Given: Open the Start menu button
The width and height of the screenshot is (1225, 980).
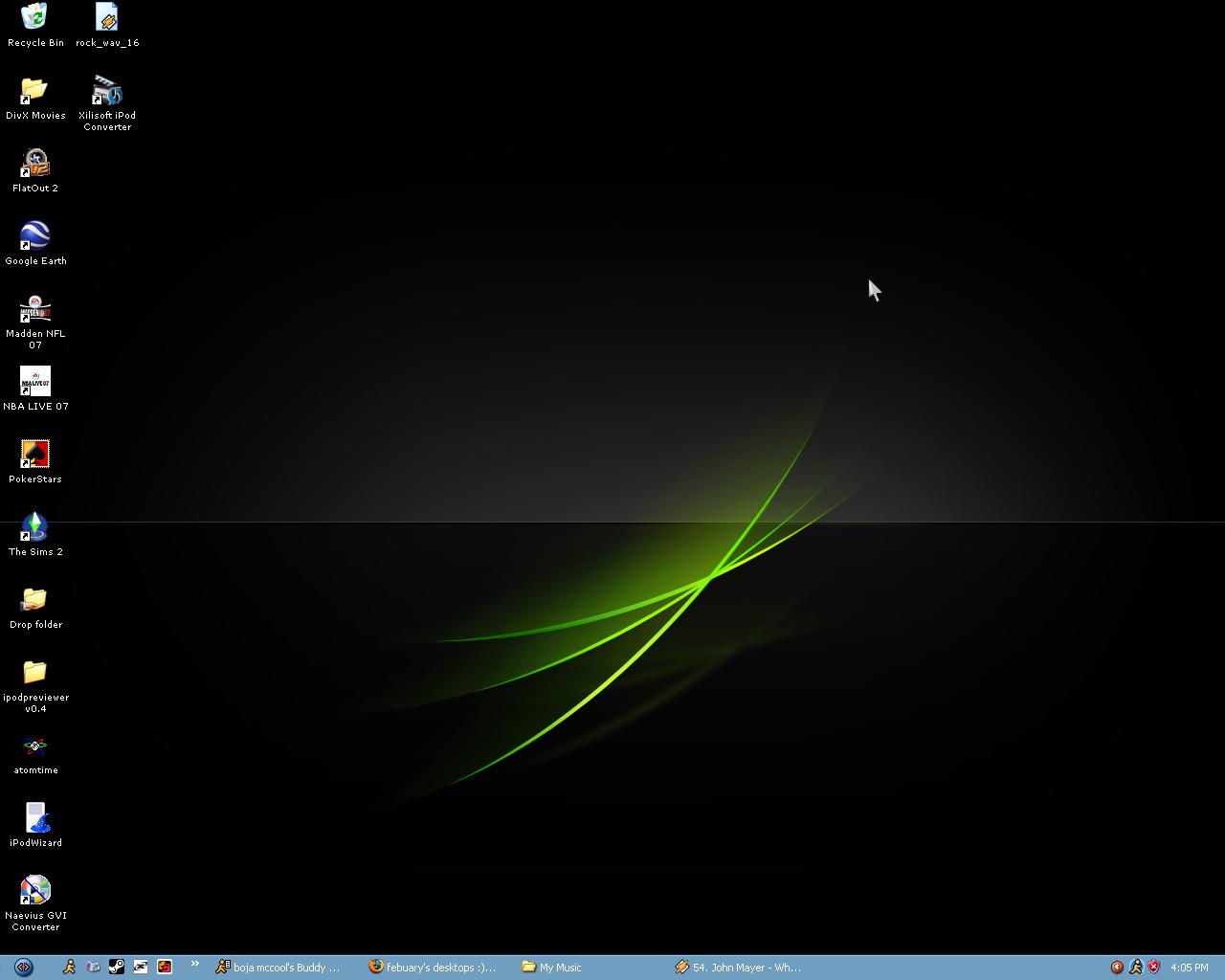Looking at the screenshot, I should (x=23, y=967).
